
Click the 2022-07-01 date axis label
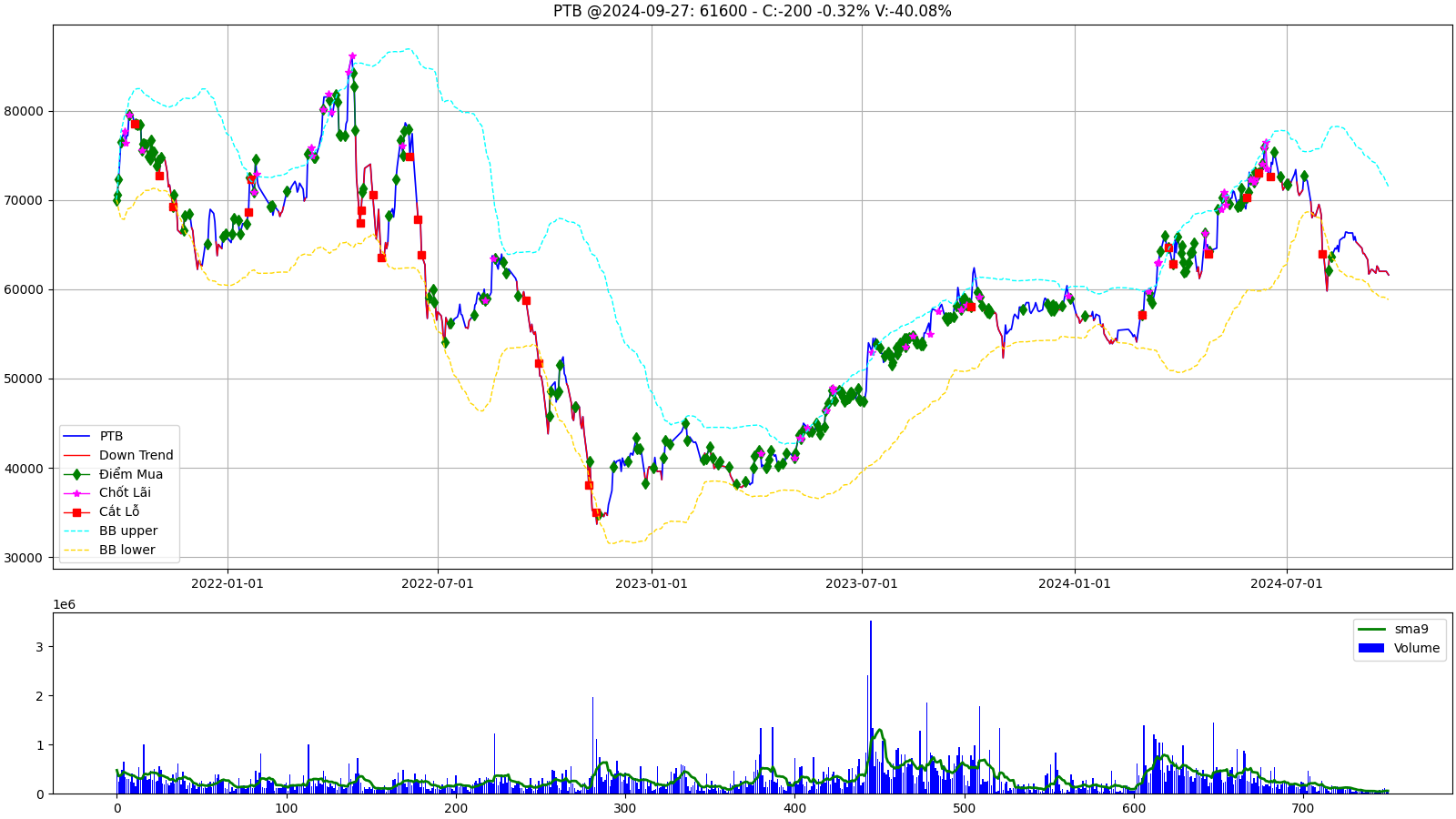pyautogui.click(x=438, y=583)
